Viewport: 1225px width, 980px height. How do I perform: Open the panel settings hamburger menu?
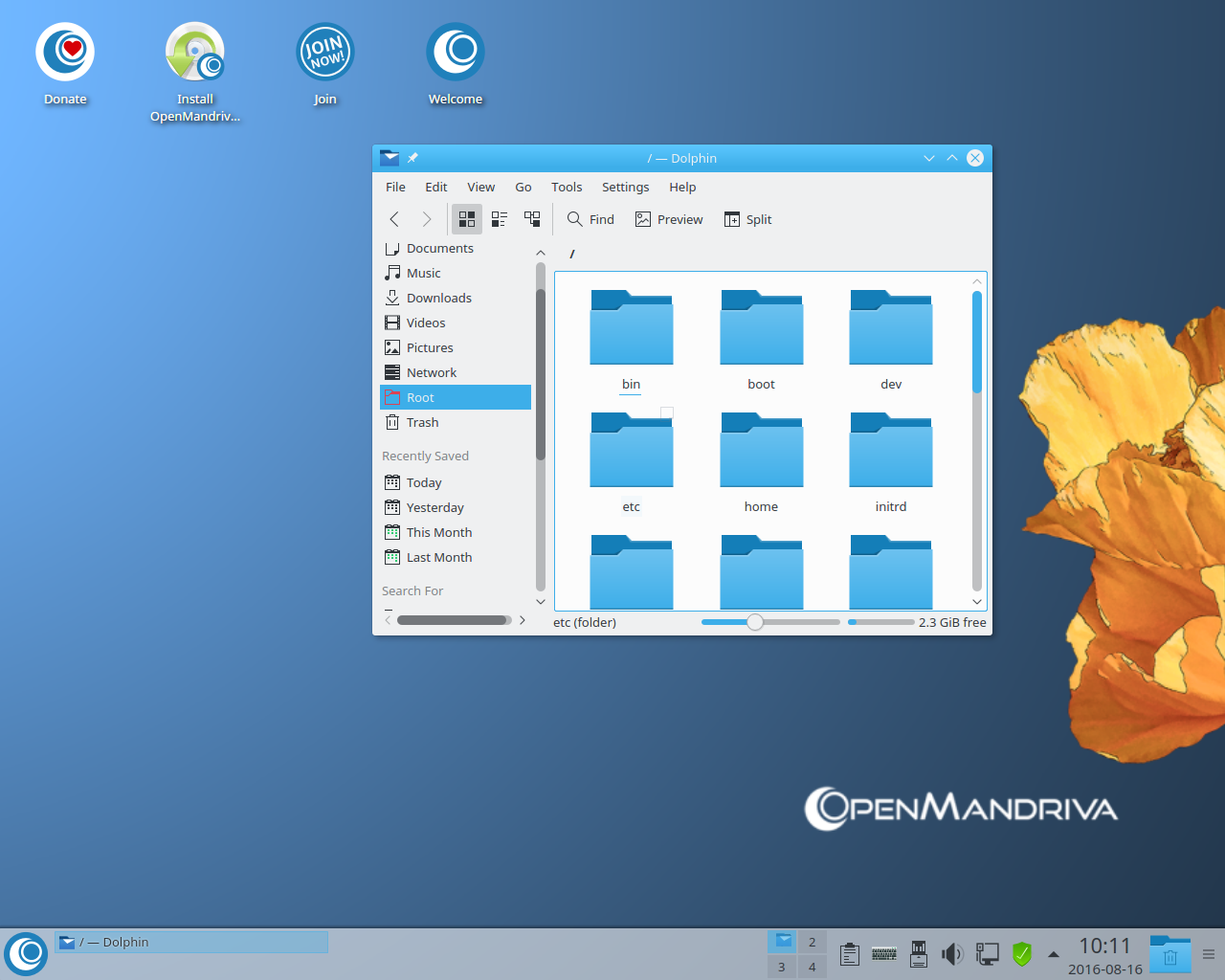tap(1209, 954)
